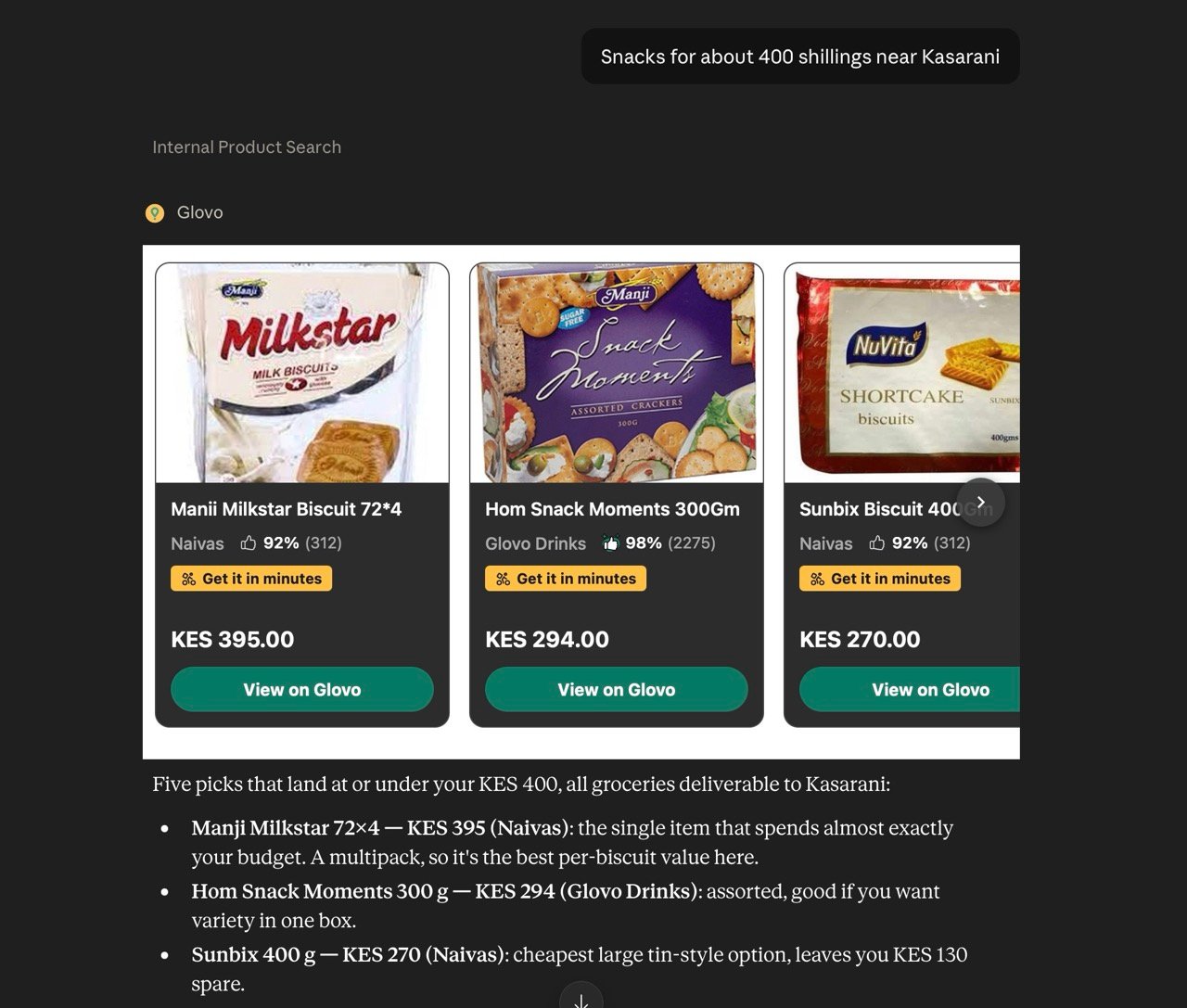
Task: Click the user message about Kasarani snacks
Action: point(800,57)
